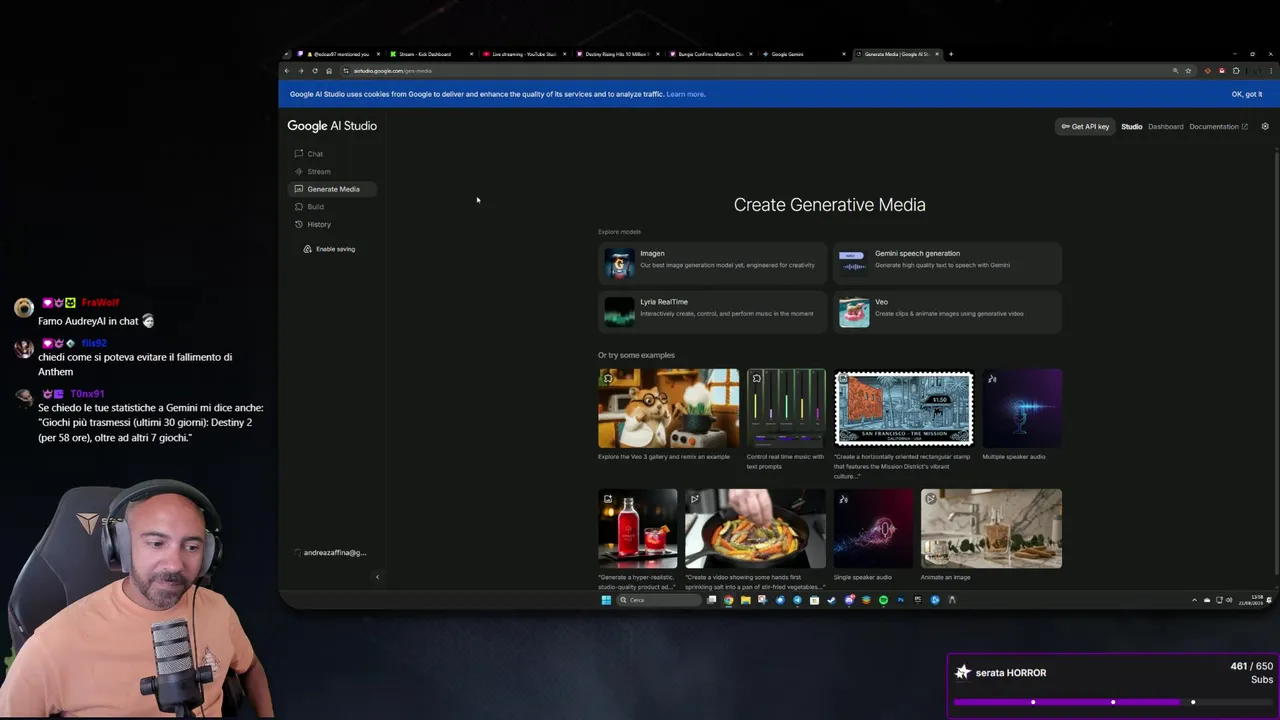Open Photoshop from the taskbar
1280x720 pixels.
pyautogui.click(x=901, y=600)
